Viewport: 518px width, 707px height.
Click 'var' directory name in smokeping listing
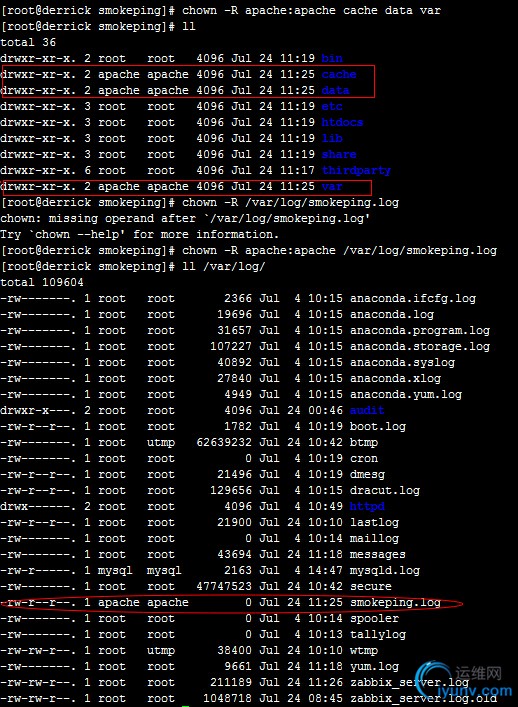click(332, 186)
